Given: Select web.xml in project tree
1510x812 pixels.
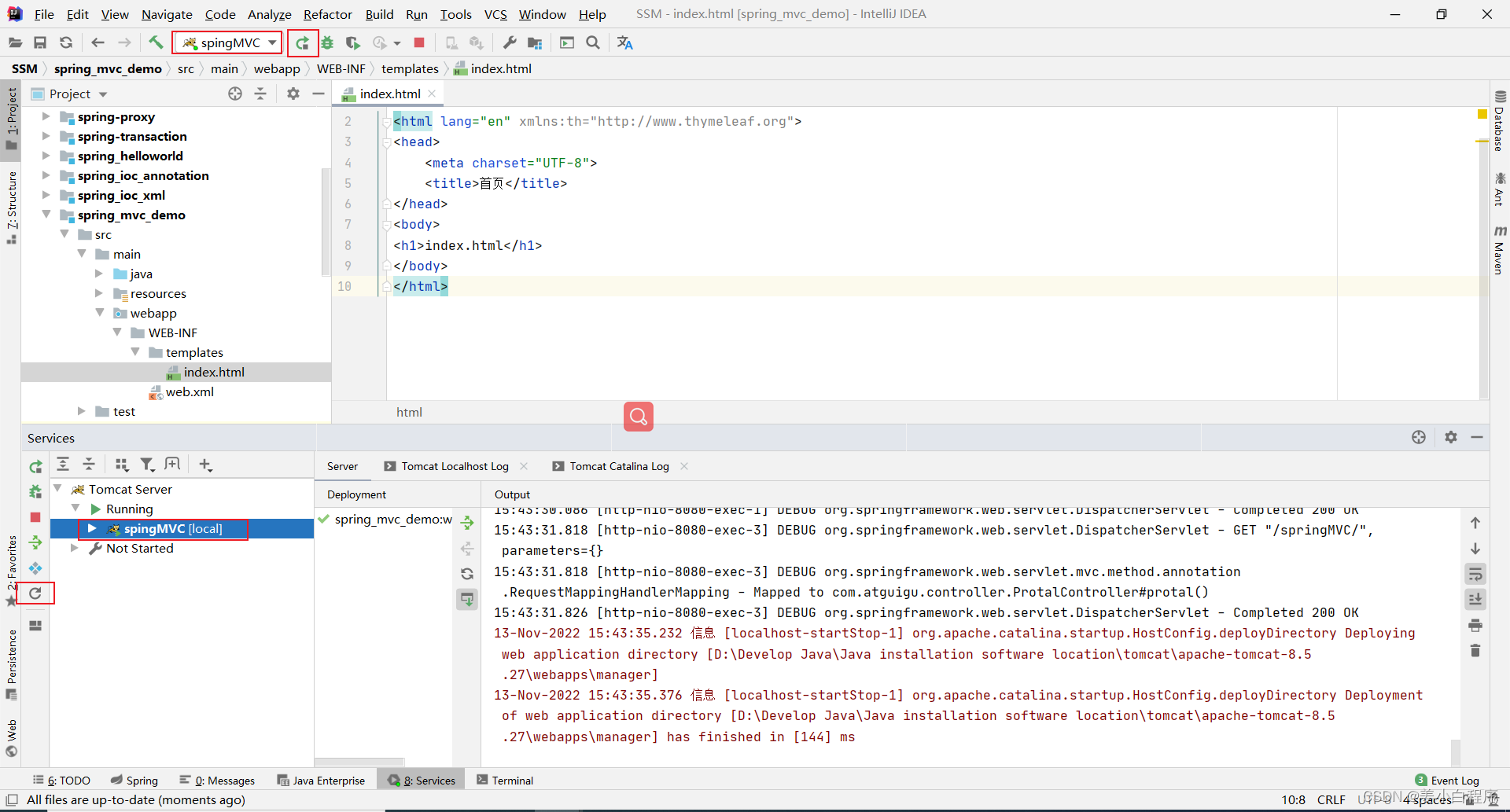Looking at the screenshot, I should [x=190, y=391].
